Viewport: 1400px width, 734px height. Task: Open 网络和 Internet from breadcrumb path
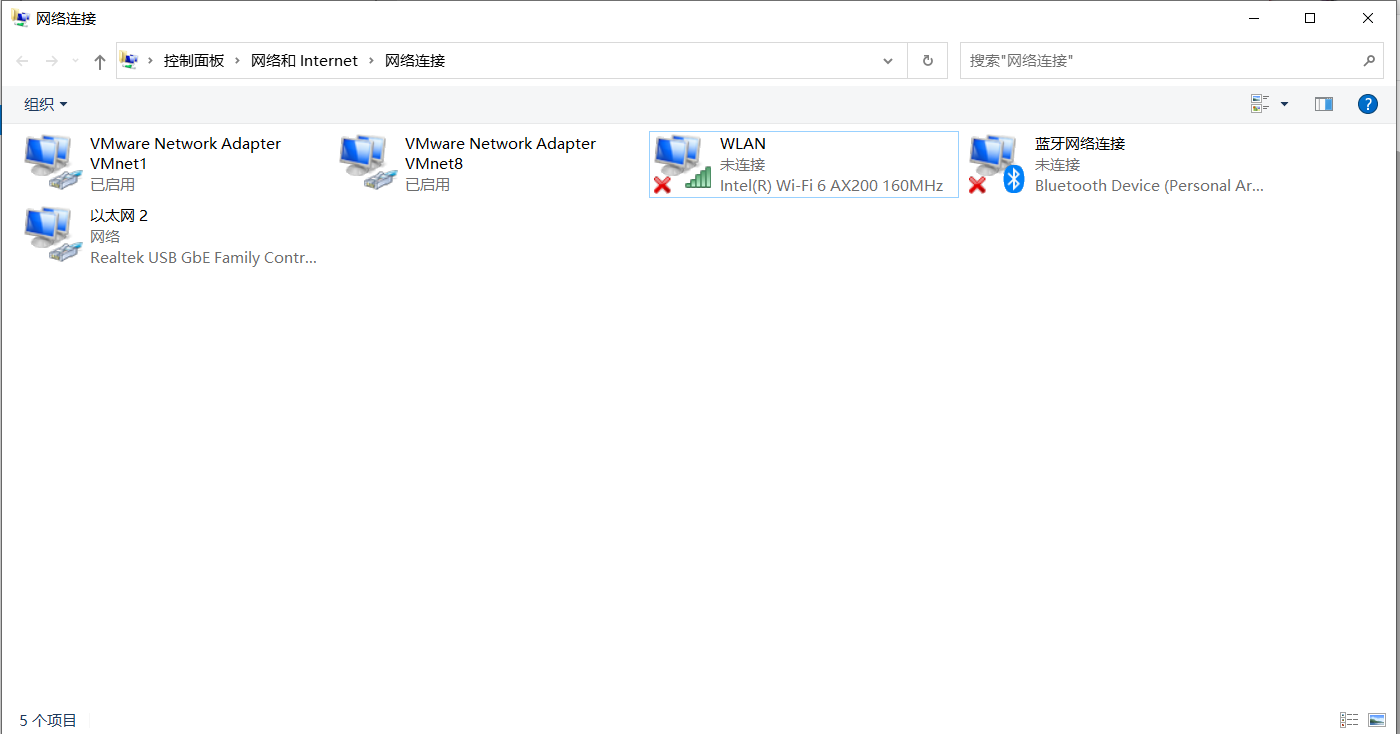304,60
